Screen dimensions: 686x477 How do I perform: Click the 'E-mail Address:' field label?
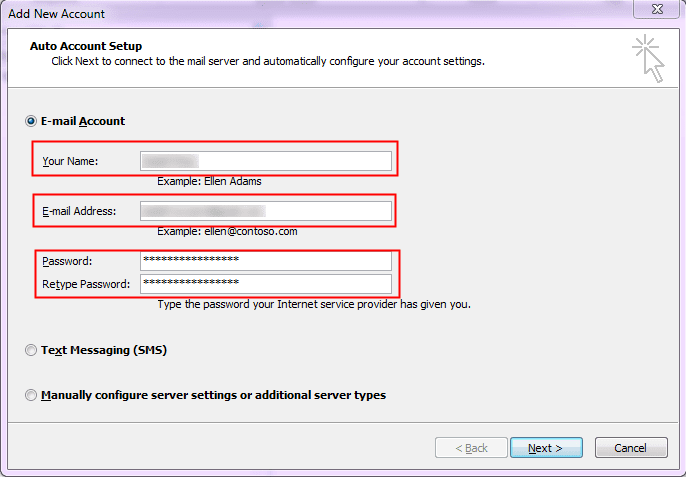(79, 211)
